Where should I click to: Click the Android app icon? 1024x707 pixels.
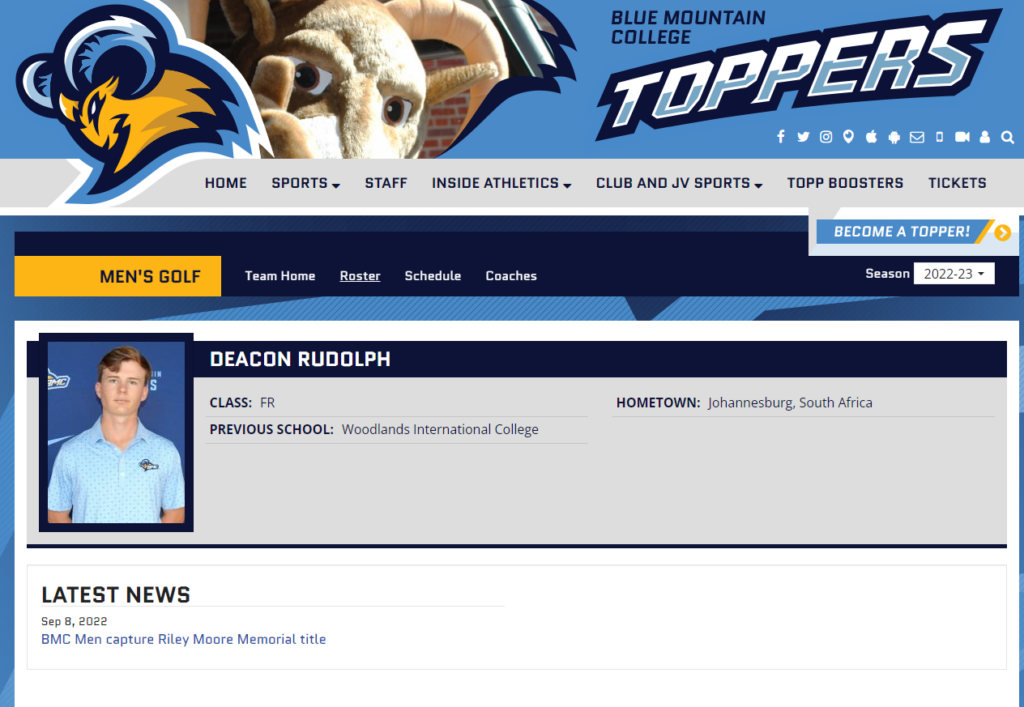[x=894, y=137]
